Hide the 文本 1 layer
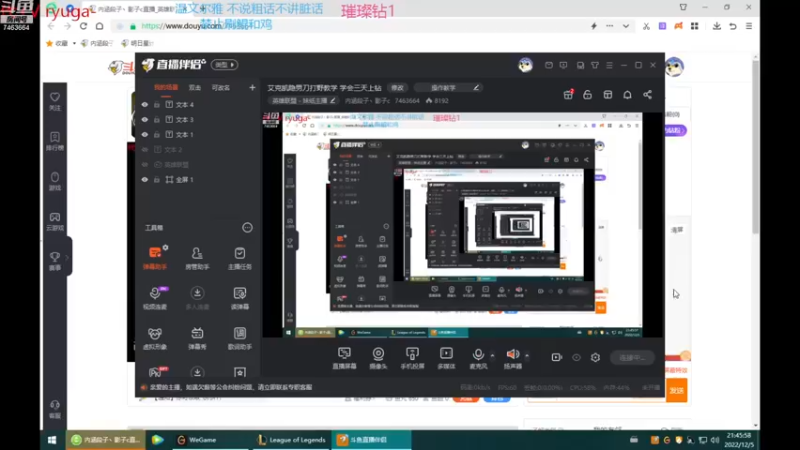 click(x=145, y=135)
